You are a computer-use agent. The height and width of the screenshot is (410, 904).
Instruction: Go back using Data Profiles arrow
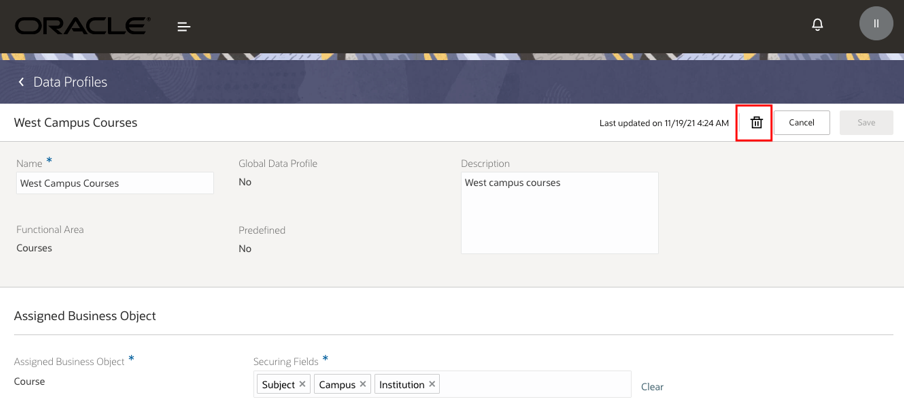point(21,82)
